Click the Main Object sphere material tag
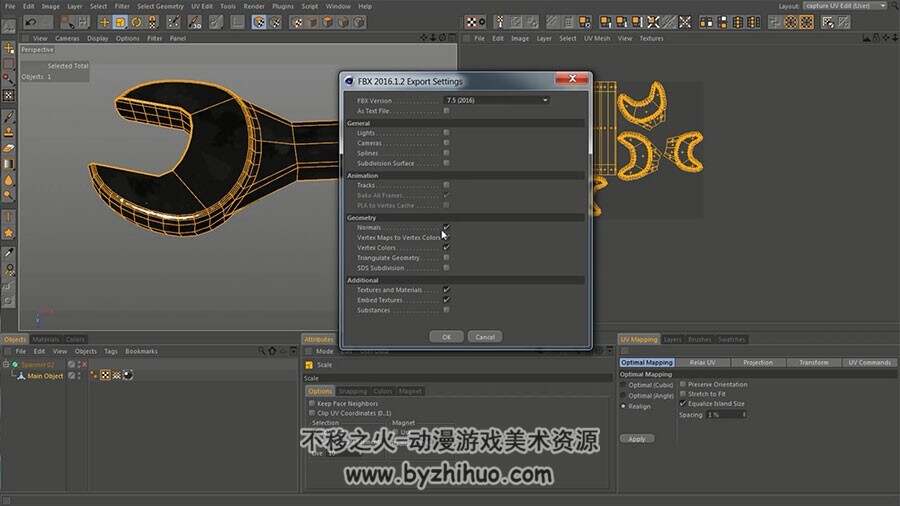Viewport: 900px width, 506px height. pos(128,375)
